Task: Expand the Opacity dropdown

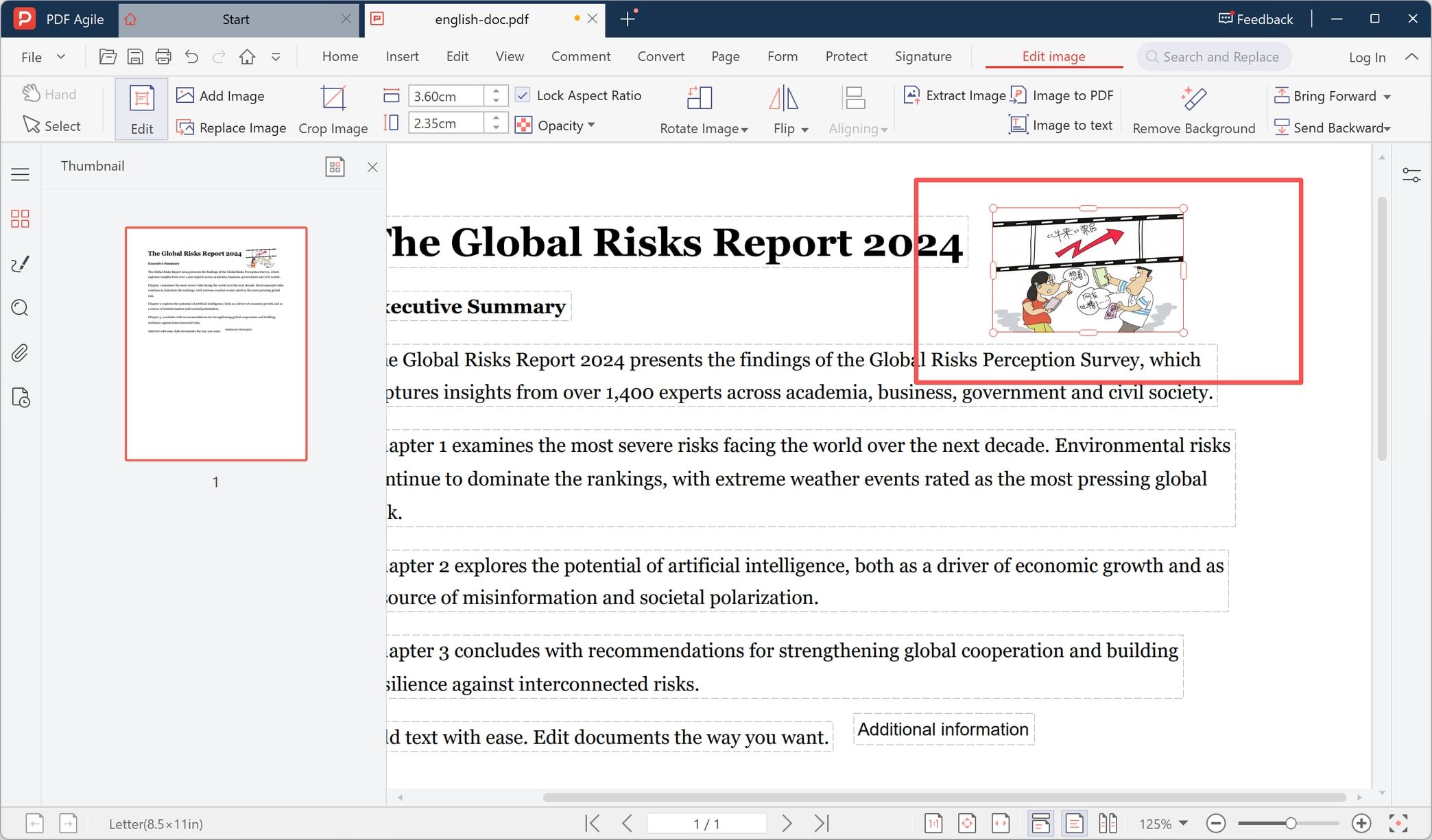Action: [591, 125]
